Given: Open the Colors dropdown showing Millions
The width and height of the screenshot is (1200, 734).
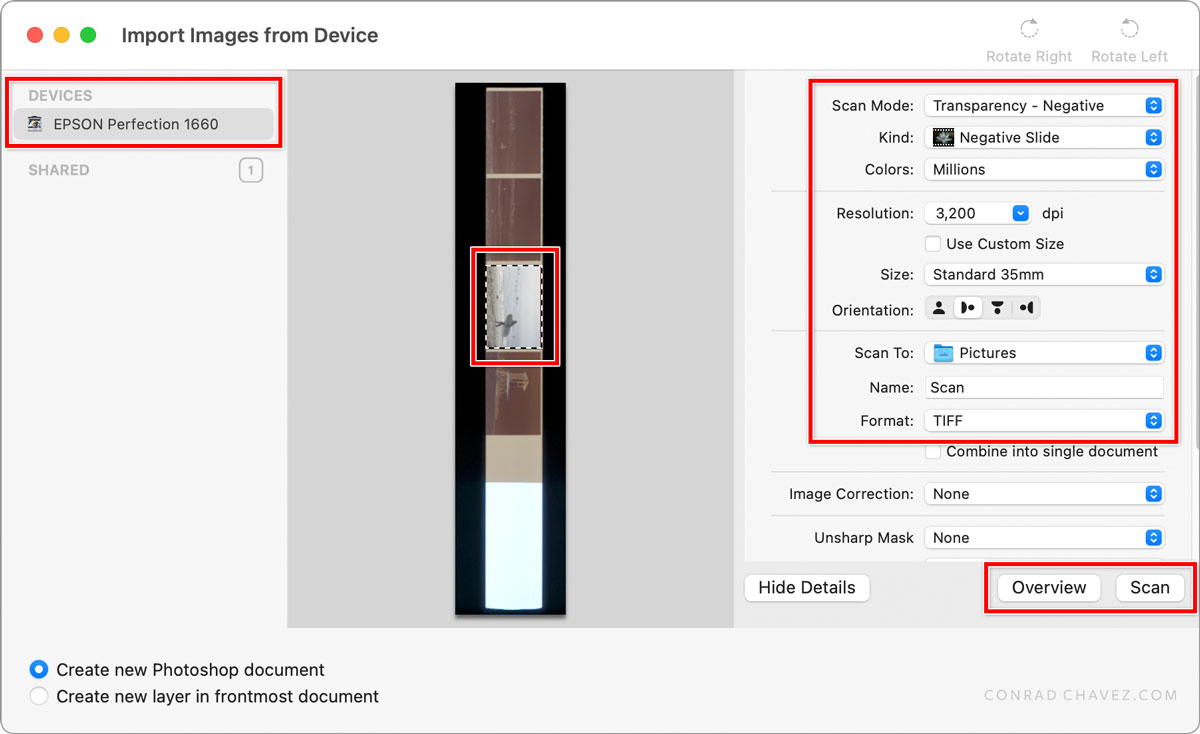Looking at the screenshot, I should (x=1155, y=169).
